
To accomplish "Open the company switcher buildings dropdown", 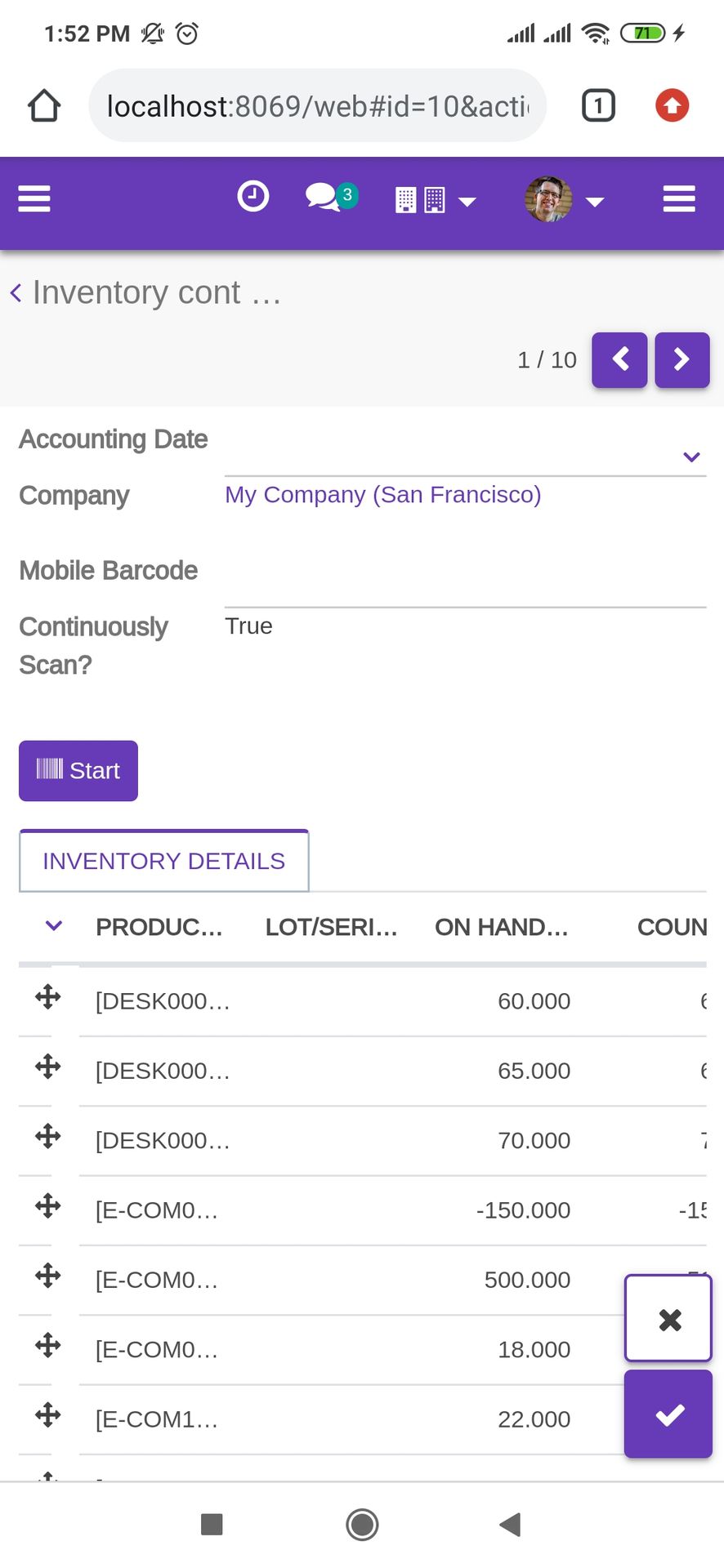I will tap(434, 200).
